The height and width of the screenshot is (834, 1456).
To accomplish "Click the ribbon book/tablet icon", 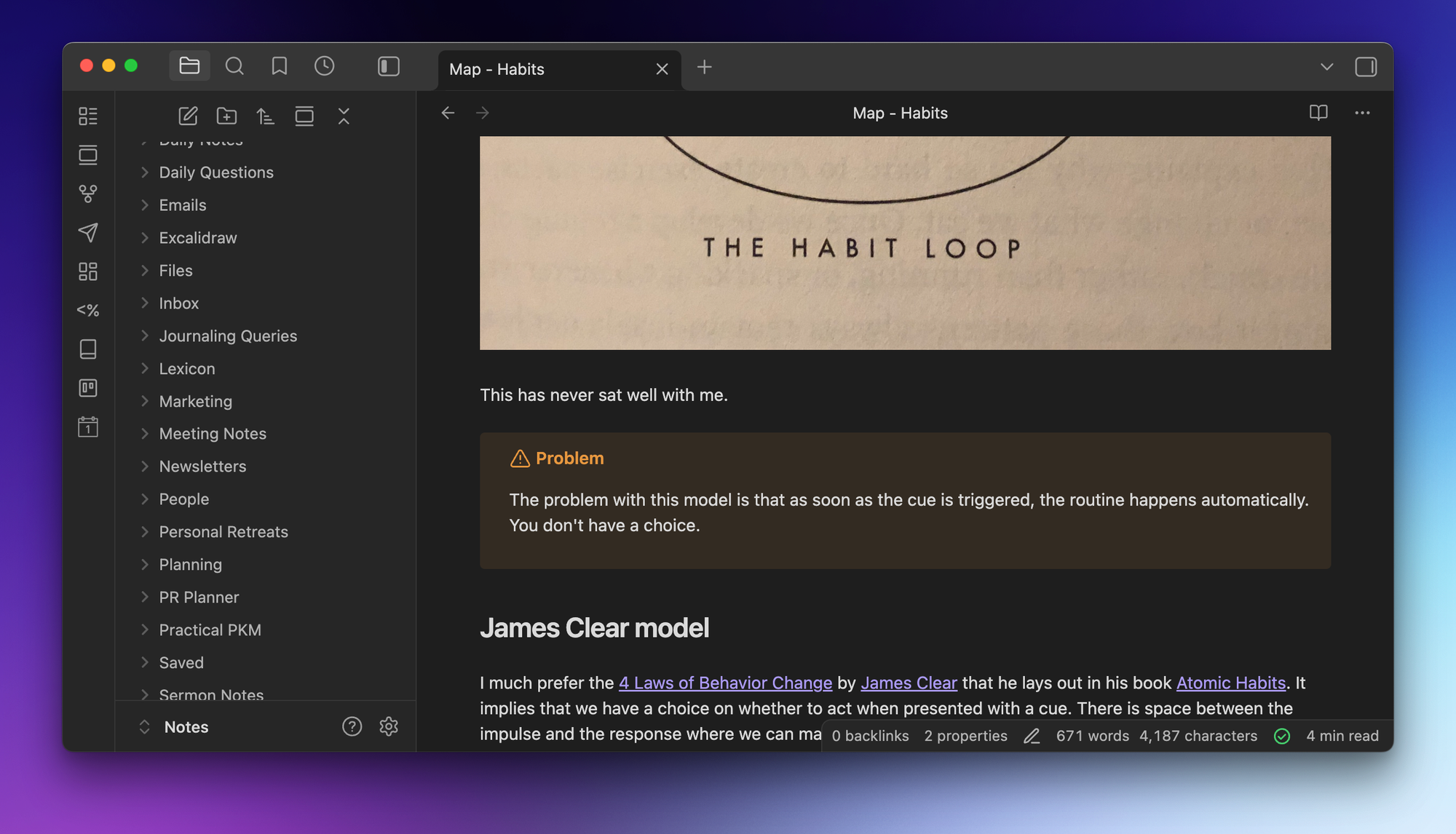I will [x=88, y=349].
